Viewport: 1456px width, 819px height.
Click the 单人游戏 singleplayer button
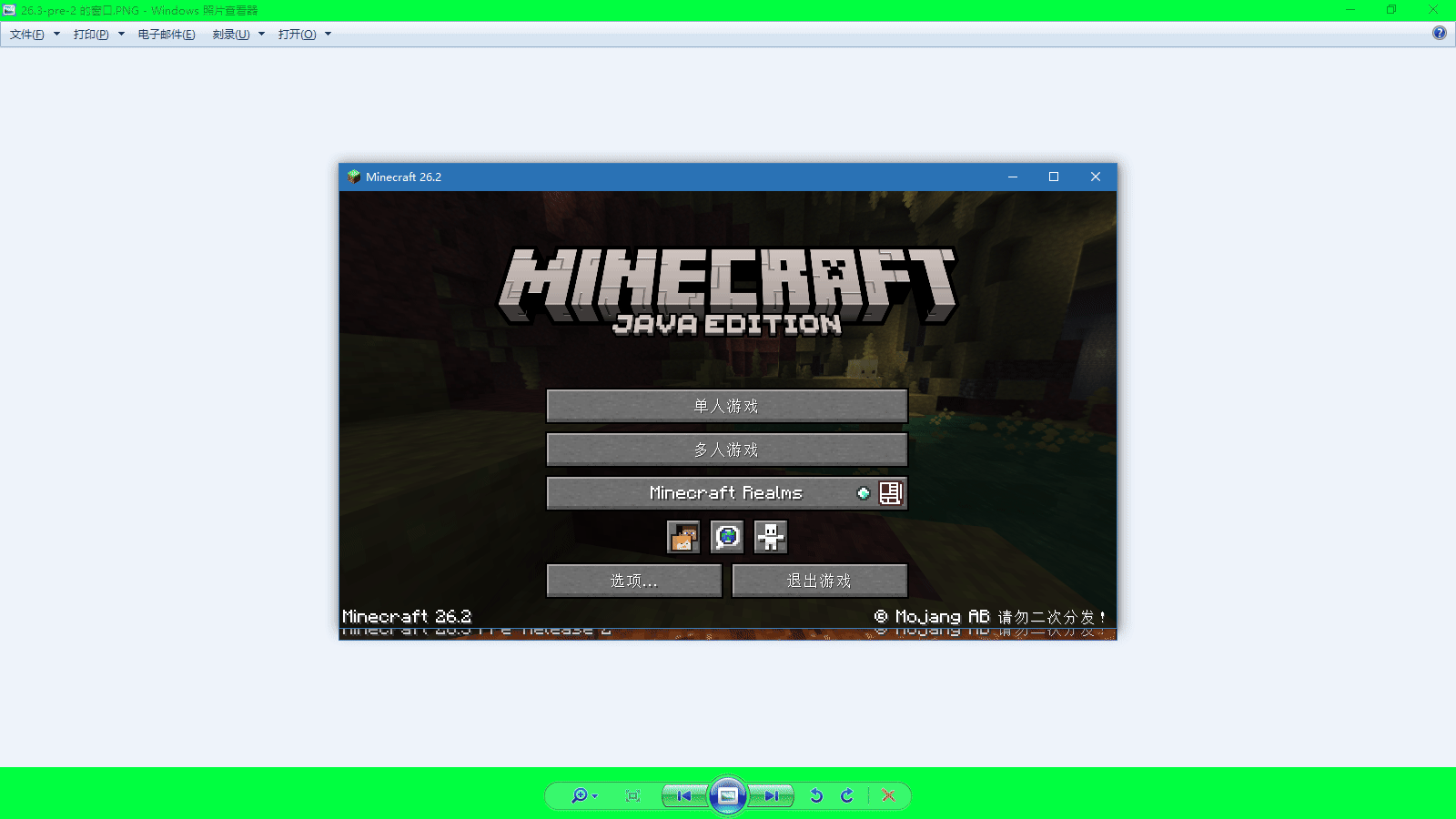tap(727, 406)
